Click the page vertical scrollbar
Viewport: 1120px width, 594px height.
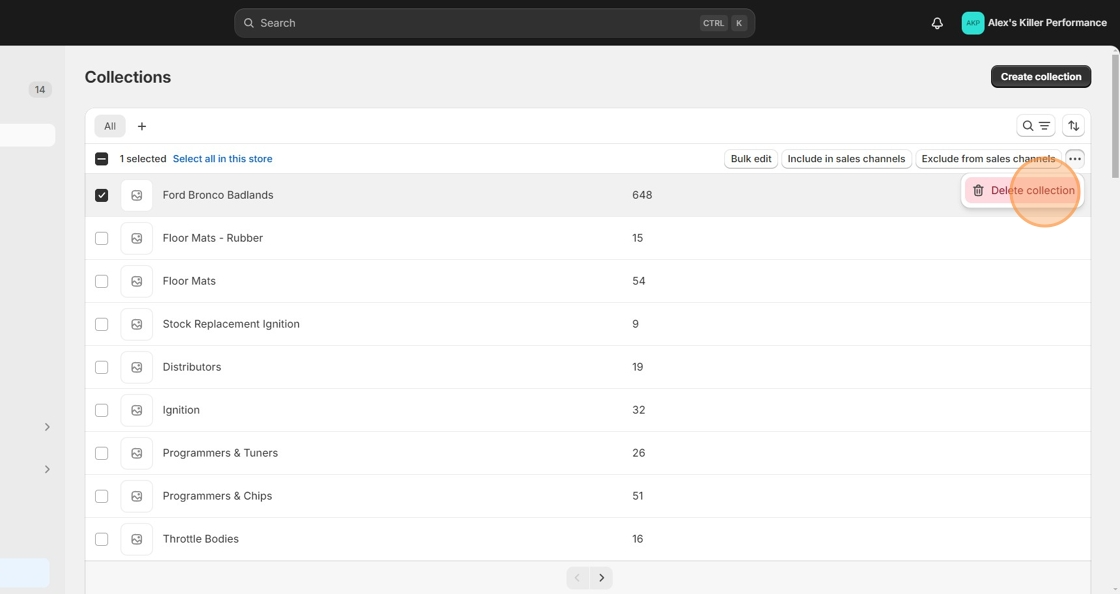1115,114
